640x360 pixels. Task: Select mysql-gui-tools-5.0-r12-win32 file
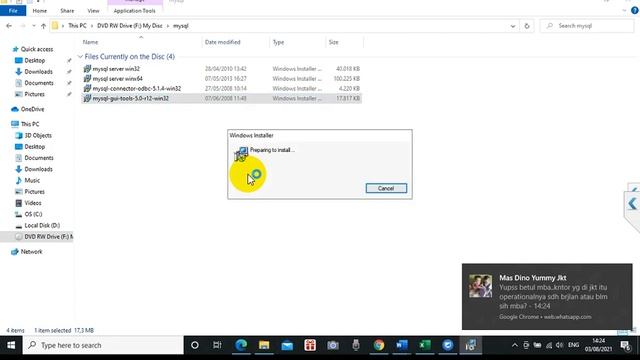[221, 98]
